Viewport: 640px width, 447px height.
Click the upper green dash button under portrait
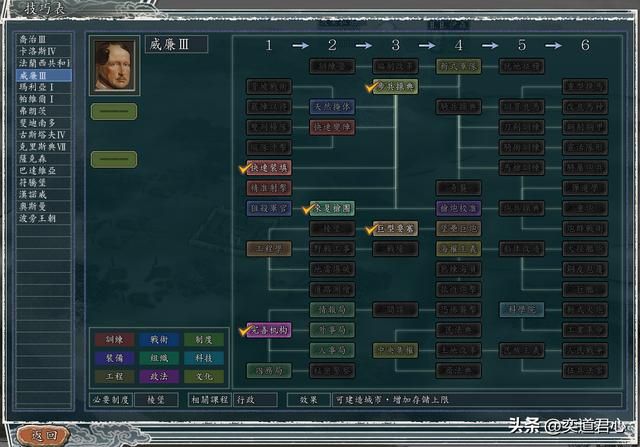[114, 111]
